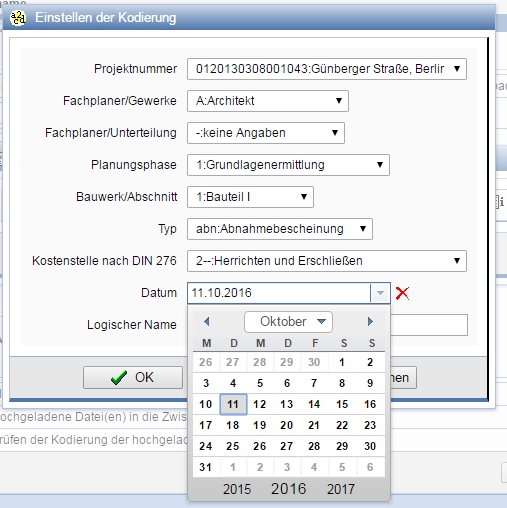Open the Fachplaner/Unterteilung dropdown
The image size is (507, 508).
(x=266, y=133)
